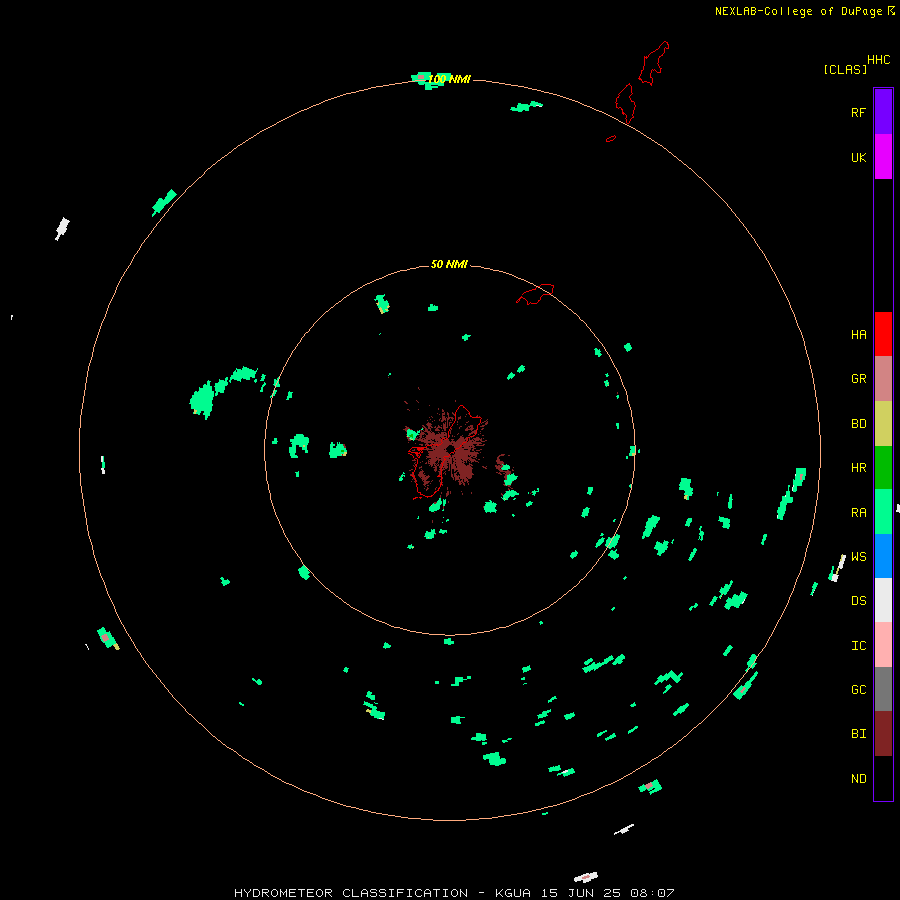Click the HR legend label

pyautogui.click(x=858, y=468)
